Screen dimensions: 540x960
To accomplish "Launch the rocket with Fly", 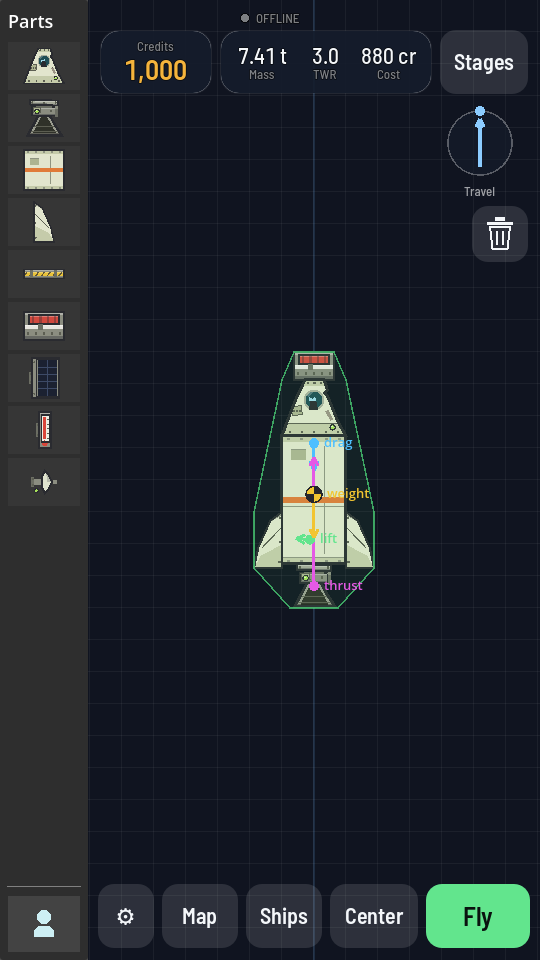I will 478,916.
